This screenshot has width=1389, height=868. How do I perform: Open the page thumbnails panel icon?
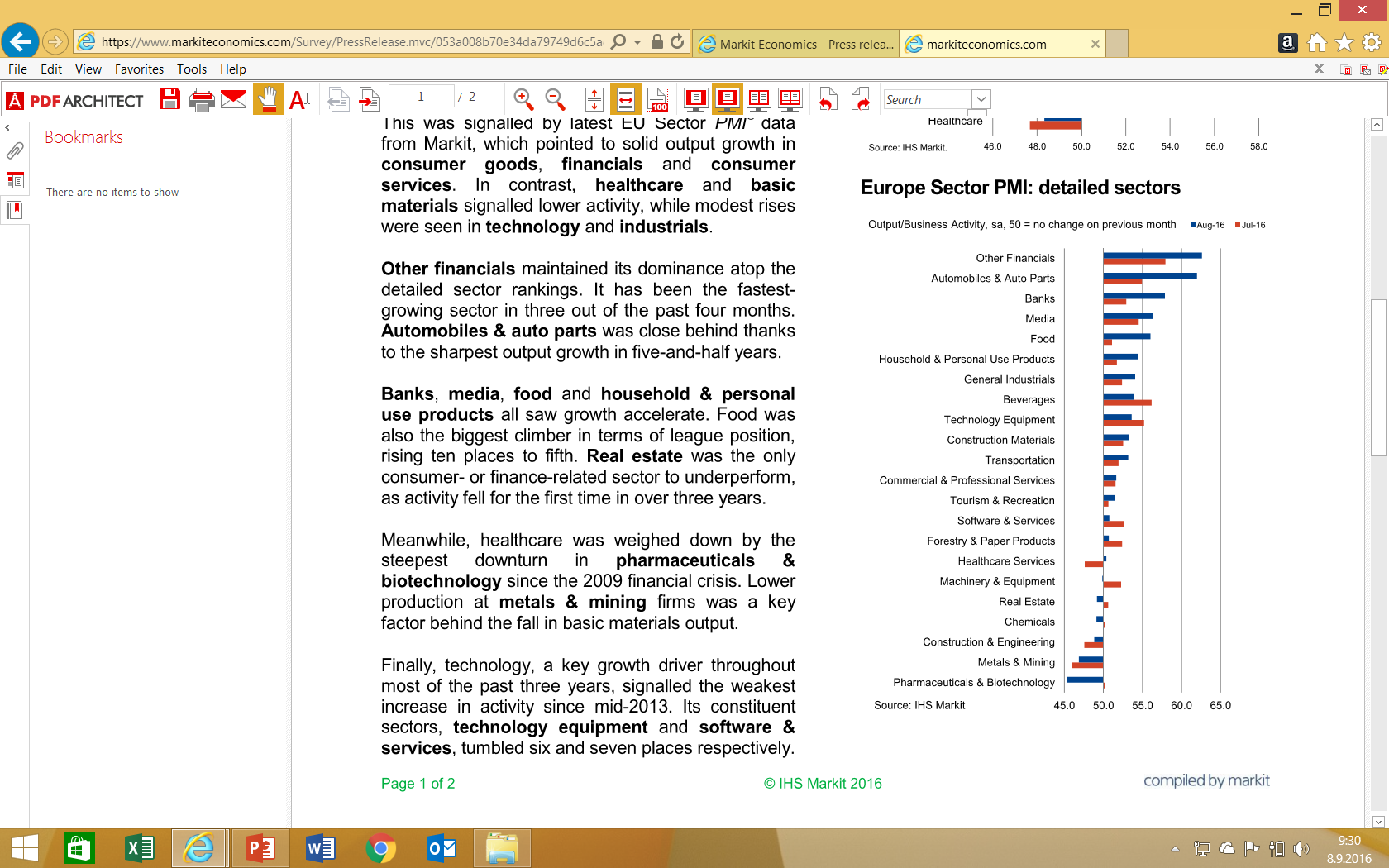click(x=15, y=180)
